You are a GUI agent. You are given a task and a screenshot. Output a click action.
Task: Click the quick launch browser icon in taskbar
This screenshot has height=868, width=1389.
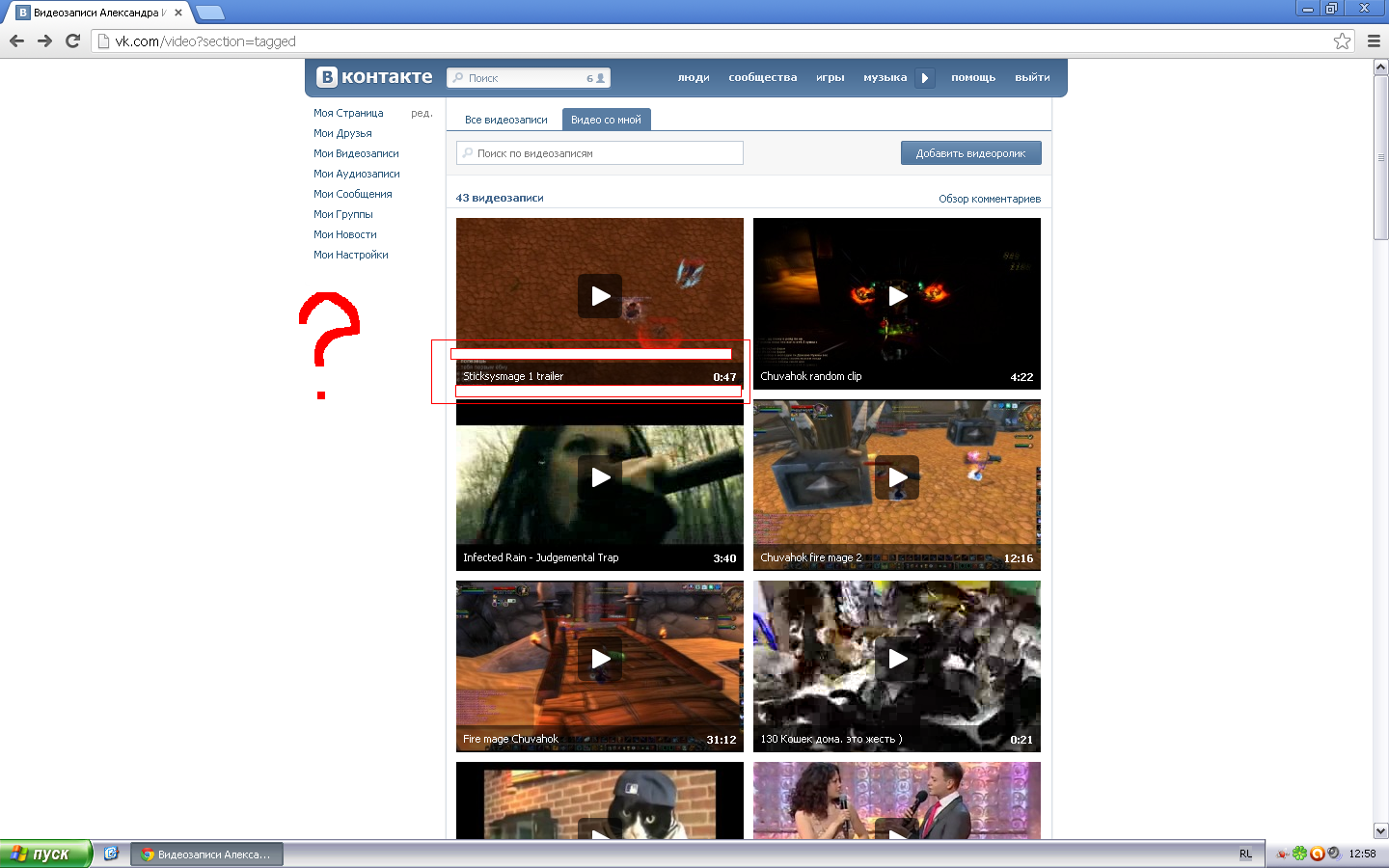[x=111, y=854]
